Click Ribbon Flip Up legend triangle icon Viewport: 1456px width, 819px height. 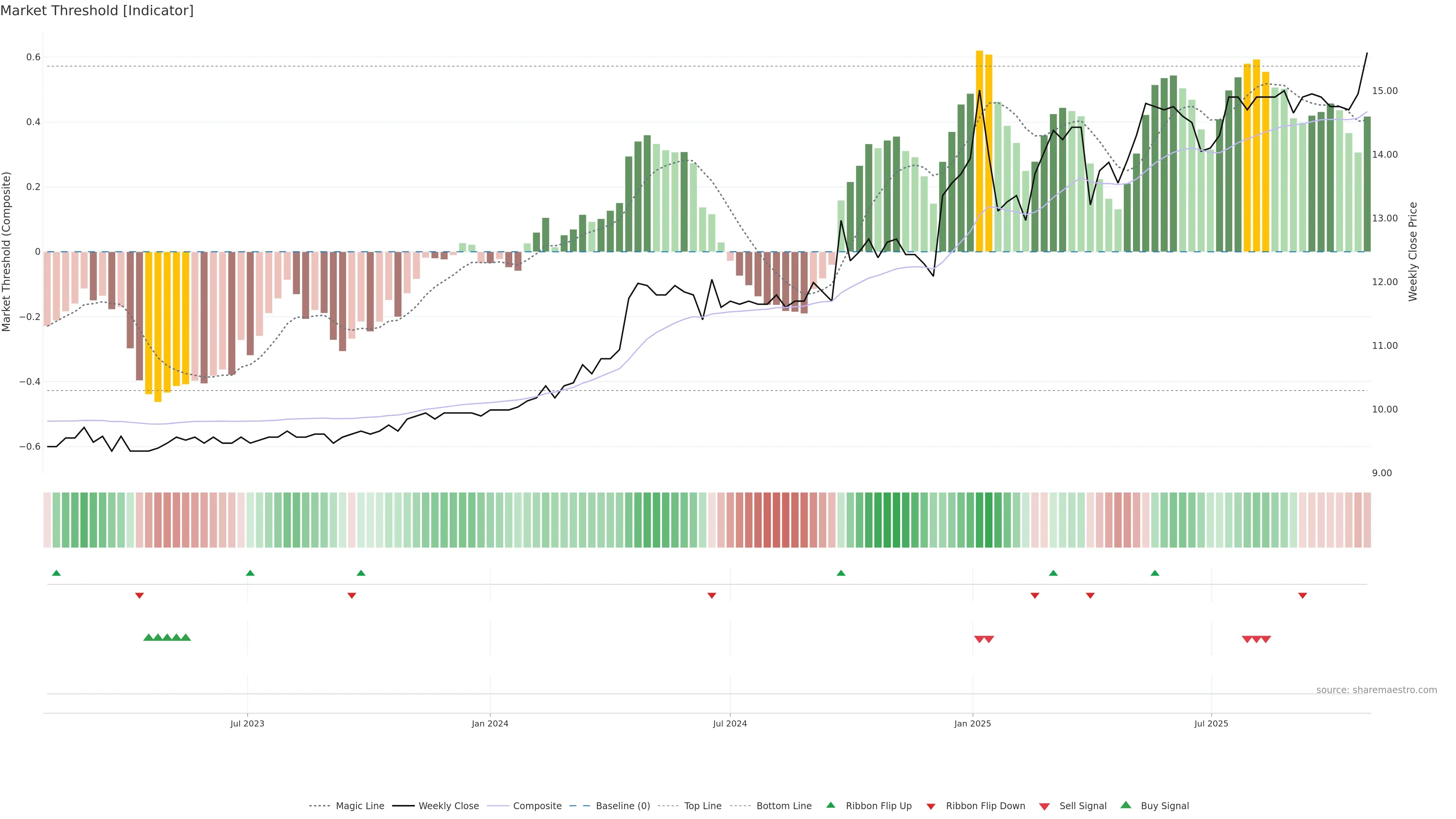830,805
